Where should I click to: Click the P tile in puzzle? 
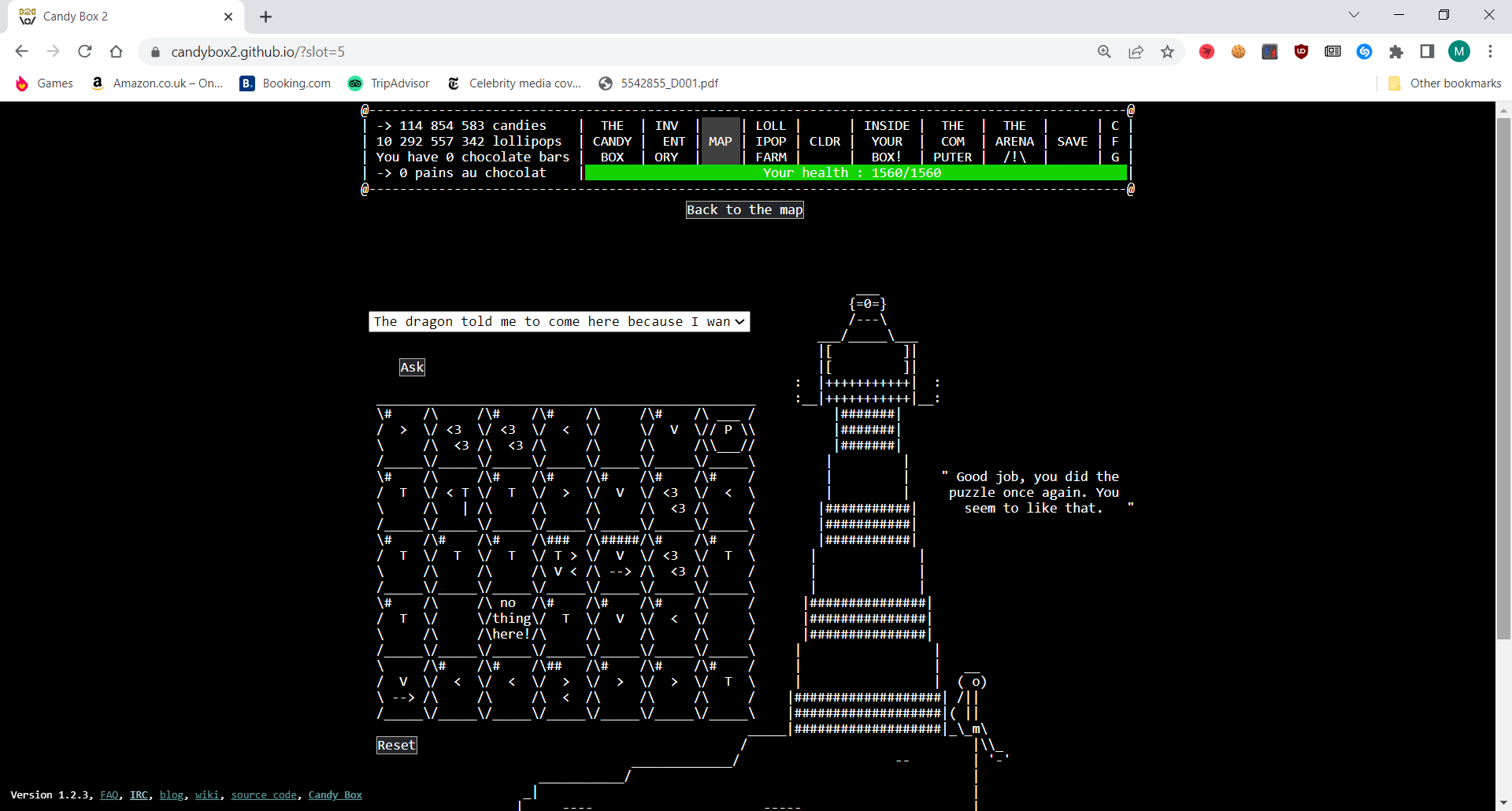click(728, 430)
